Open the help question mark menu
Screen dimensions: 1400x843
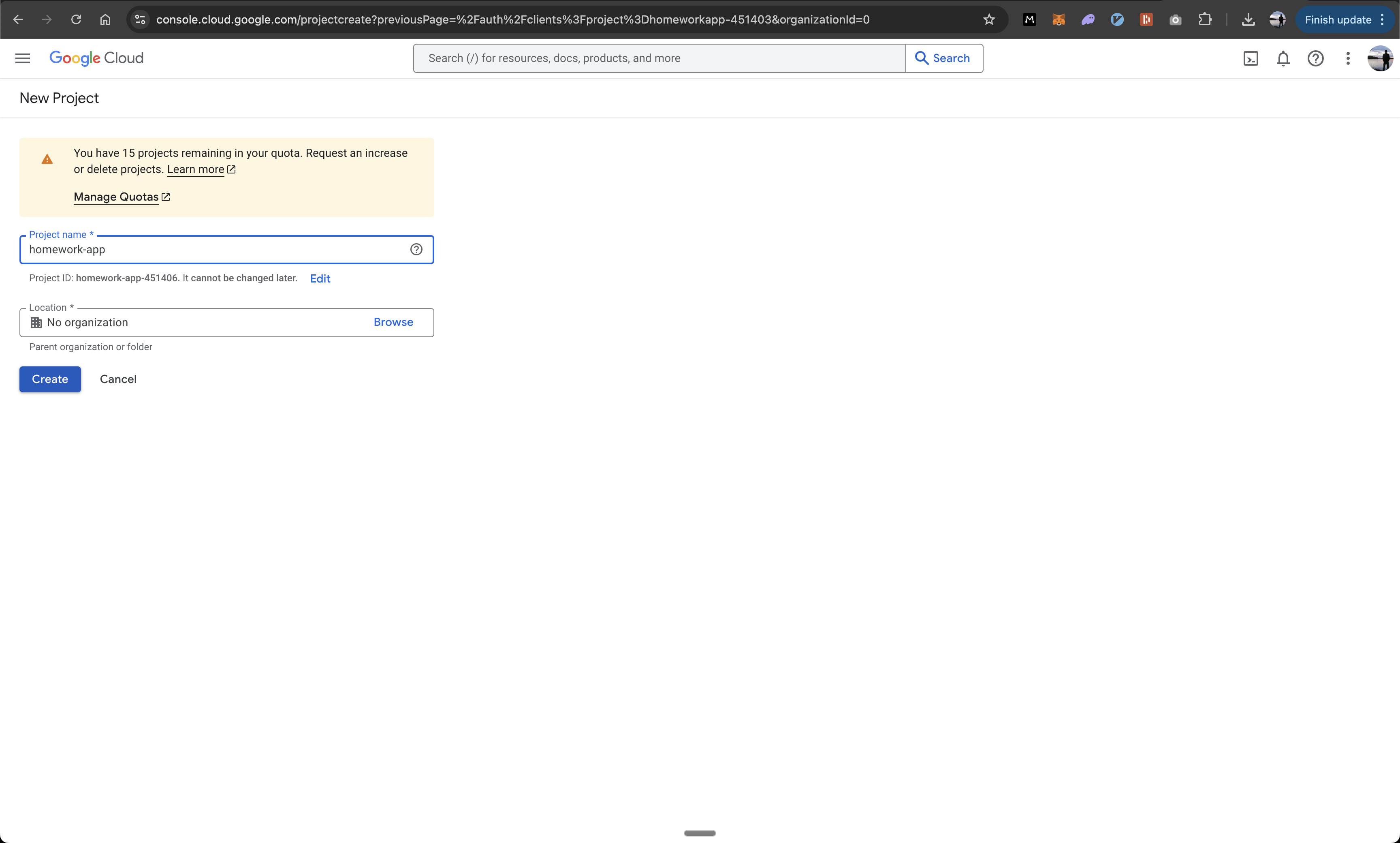click(1315, 58)
